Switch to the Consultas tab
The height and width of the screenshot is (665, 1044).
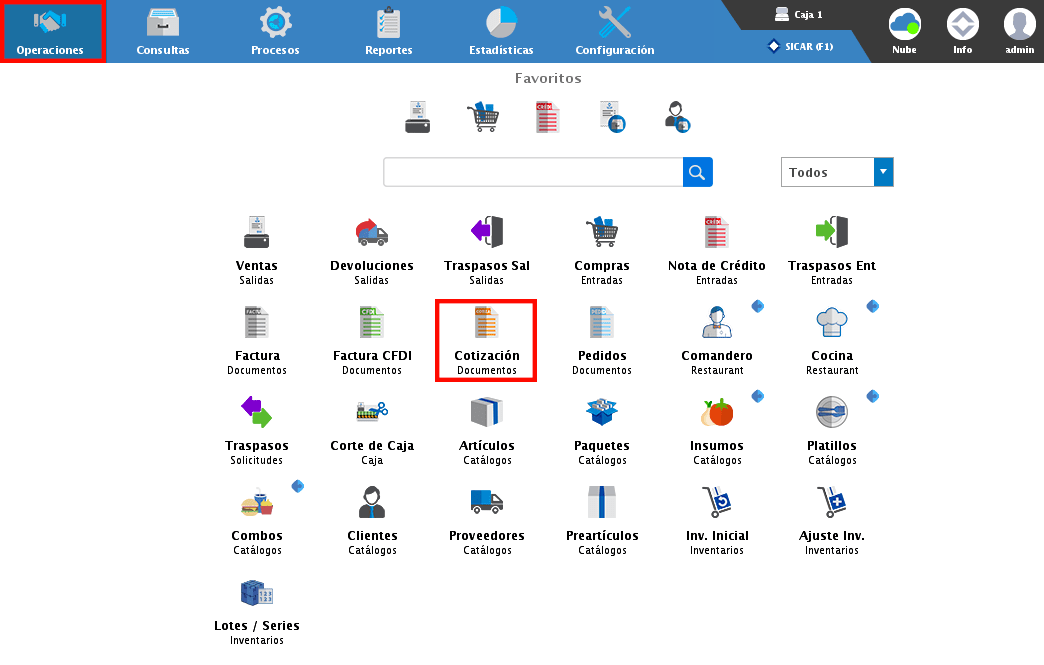[163, 31]
